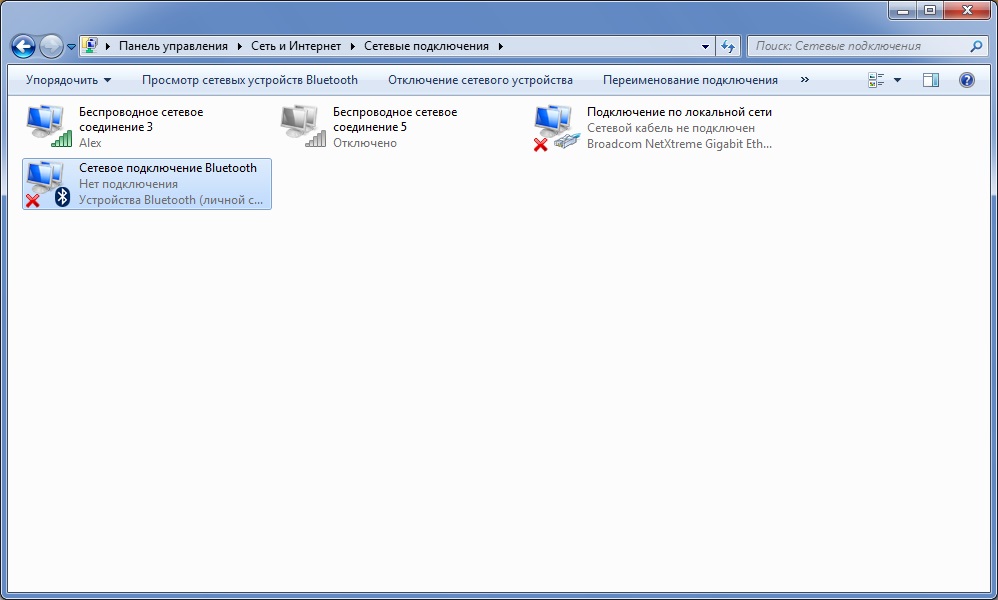The image size is (998, 600).
Task: Click Broadcom NetXtreme Gigabit Eth... text
Action: (x=679, y=144)
